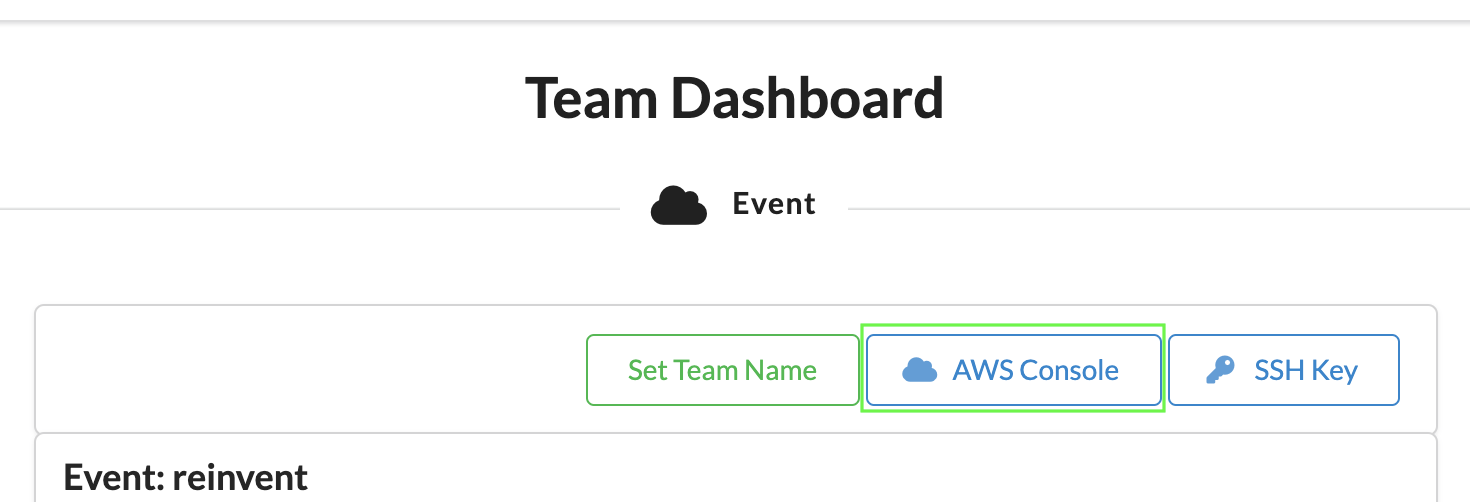Click the key icon in SSH Key button
This screenshot has height=502, width=1470.
[1220, 371]
